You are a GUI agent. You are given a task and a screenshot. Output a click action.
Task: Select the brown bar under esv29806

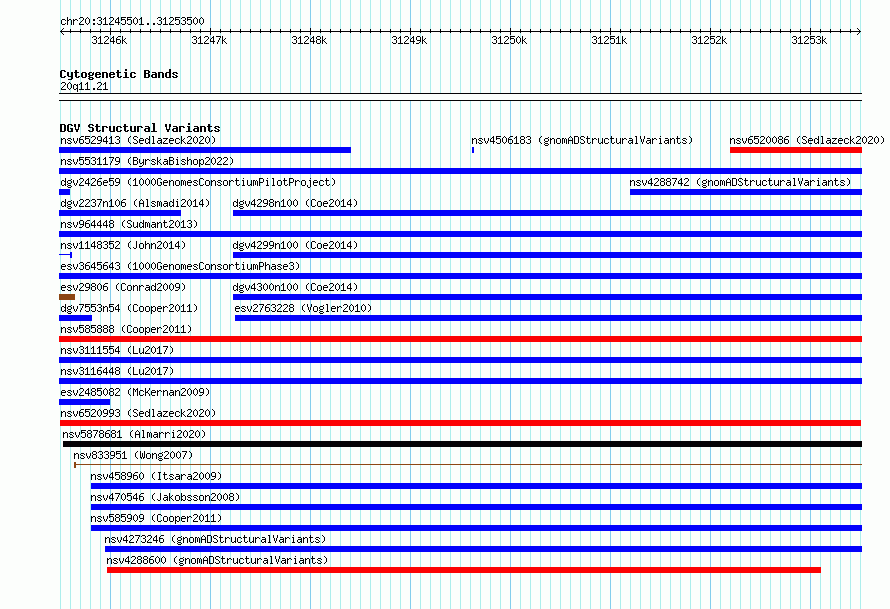pos(67,297)
